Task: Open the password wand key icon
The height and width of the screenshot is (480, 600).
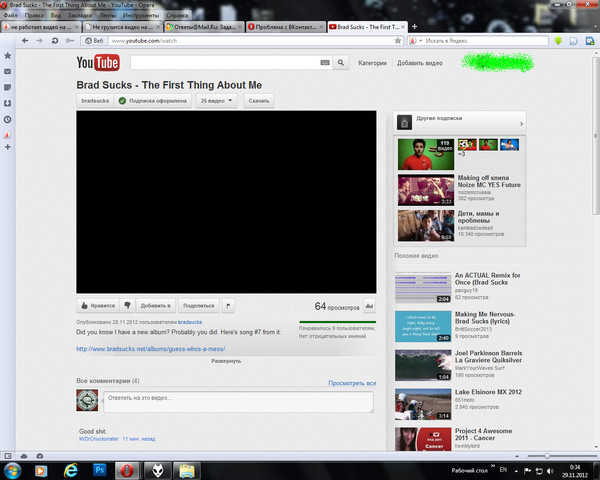Action: click(70, 41)
